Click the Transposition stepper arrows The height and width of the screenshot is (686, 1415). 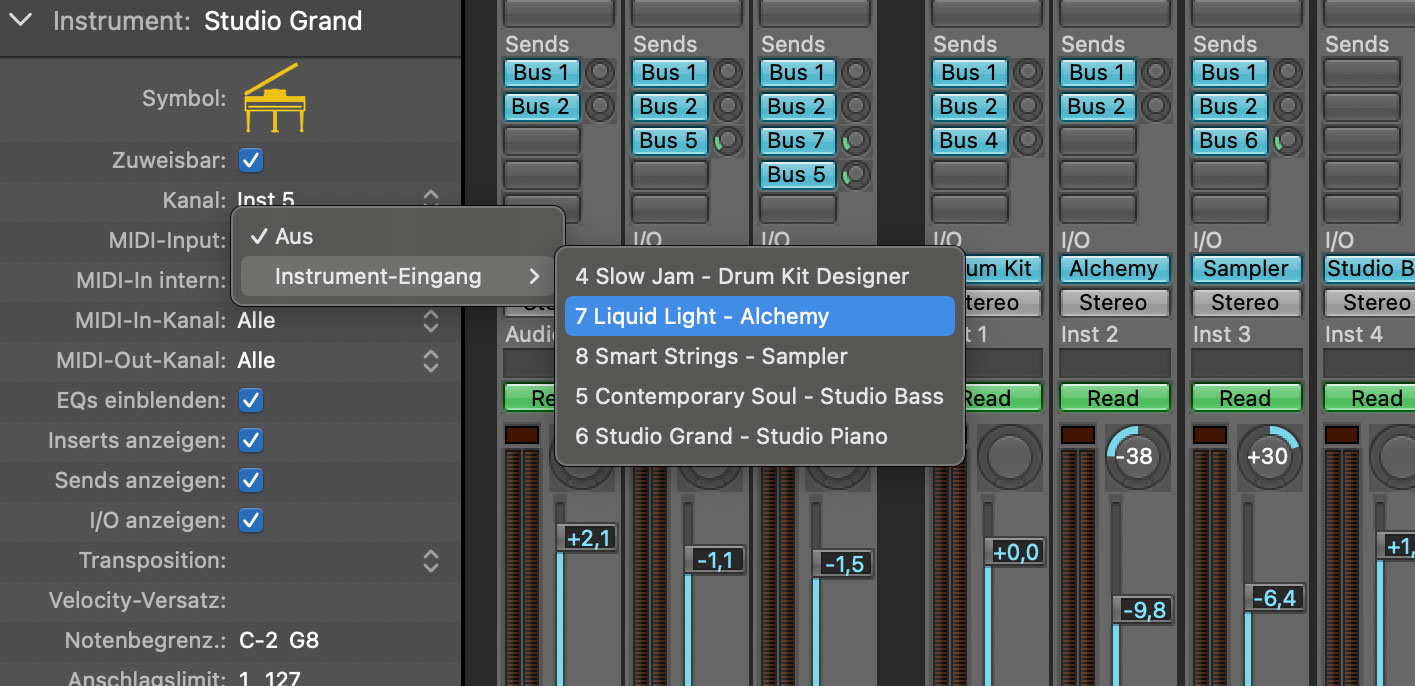pyautogui.click(x=431, y=560)
